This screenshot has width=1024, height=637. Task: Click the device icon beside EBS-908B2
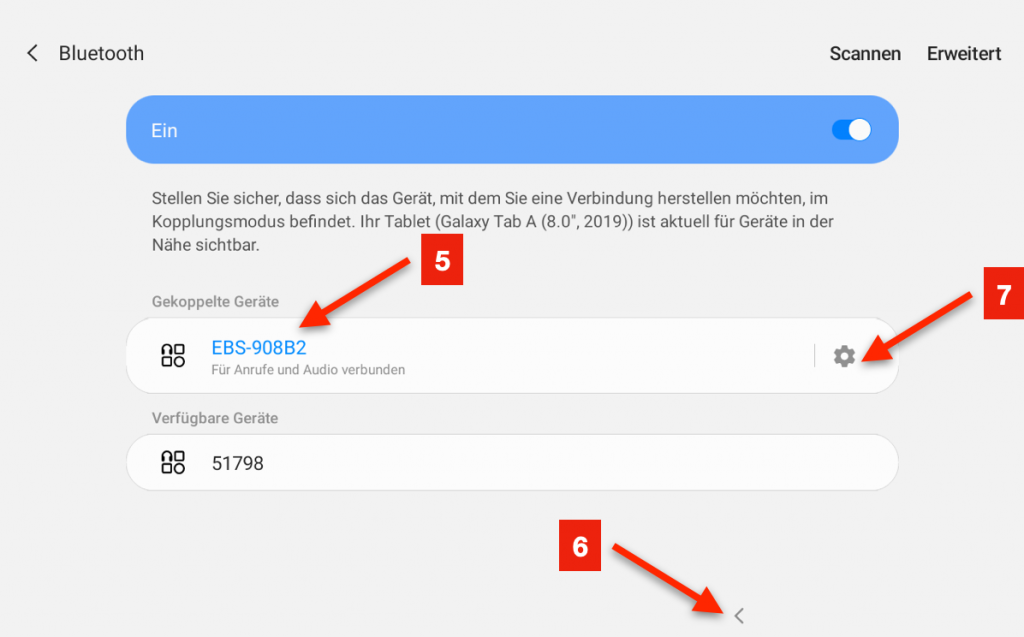(173, 356)
